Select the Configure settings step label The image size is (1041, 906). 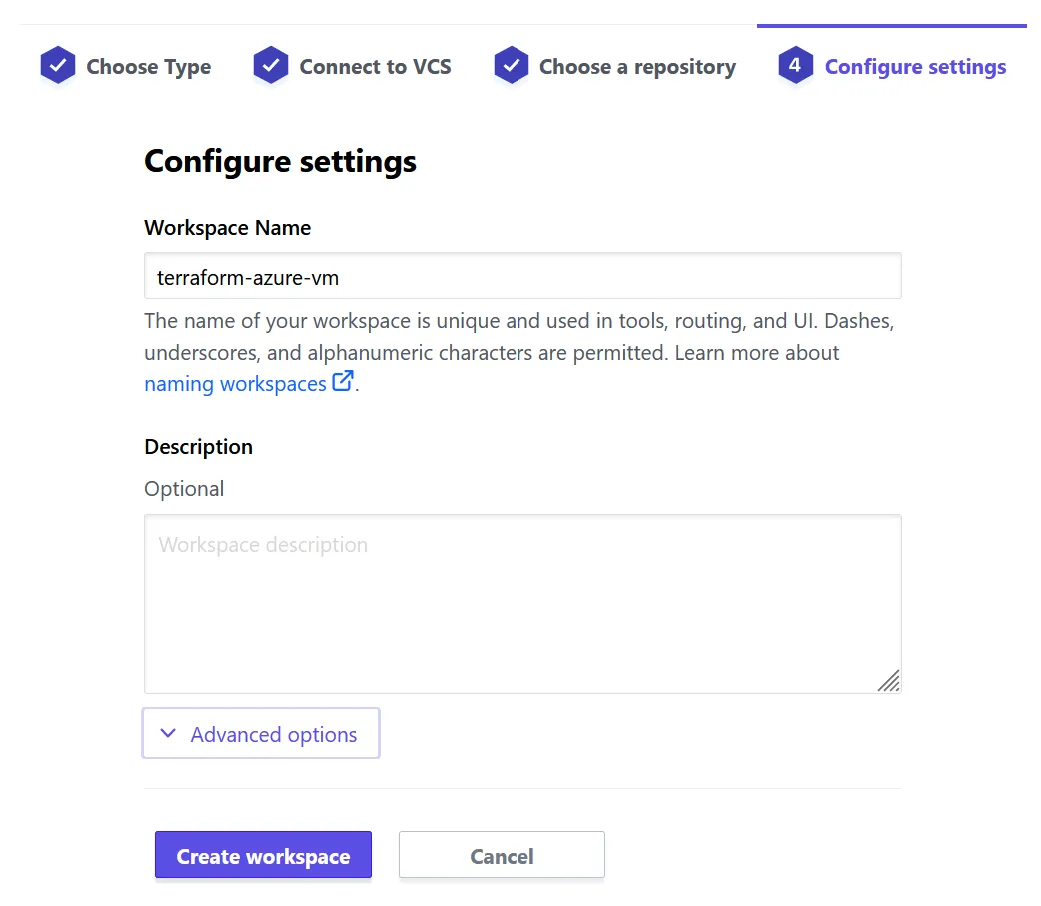(x=915, y=67)
